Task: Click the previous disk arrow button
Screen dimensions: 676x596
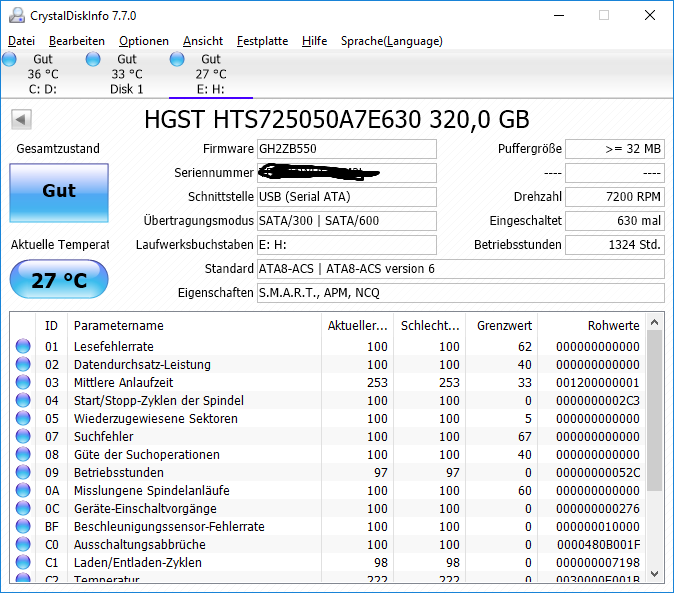Action: [21, 119]
